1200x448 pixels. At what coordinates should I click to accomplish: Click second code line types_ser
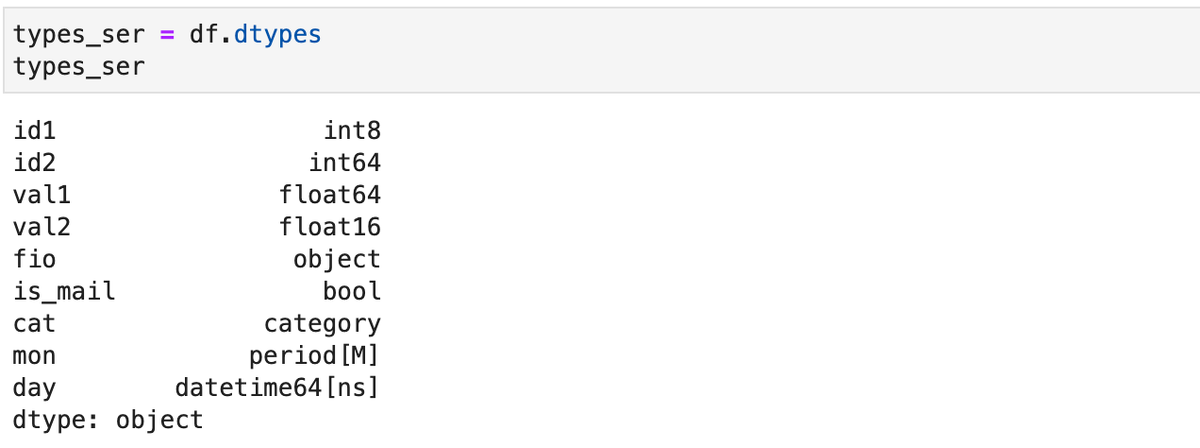(80, 67)
